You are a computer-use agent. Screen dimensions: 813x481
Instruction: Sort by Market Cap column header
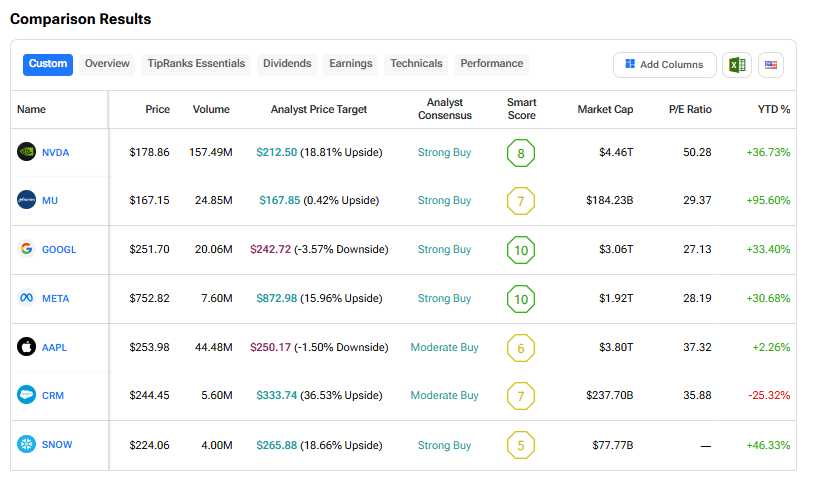click(605, 109)
